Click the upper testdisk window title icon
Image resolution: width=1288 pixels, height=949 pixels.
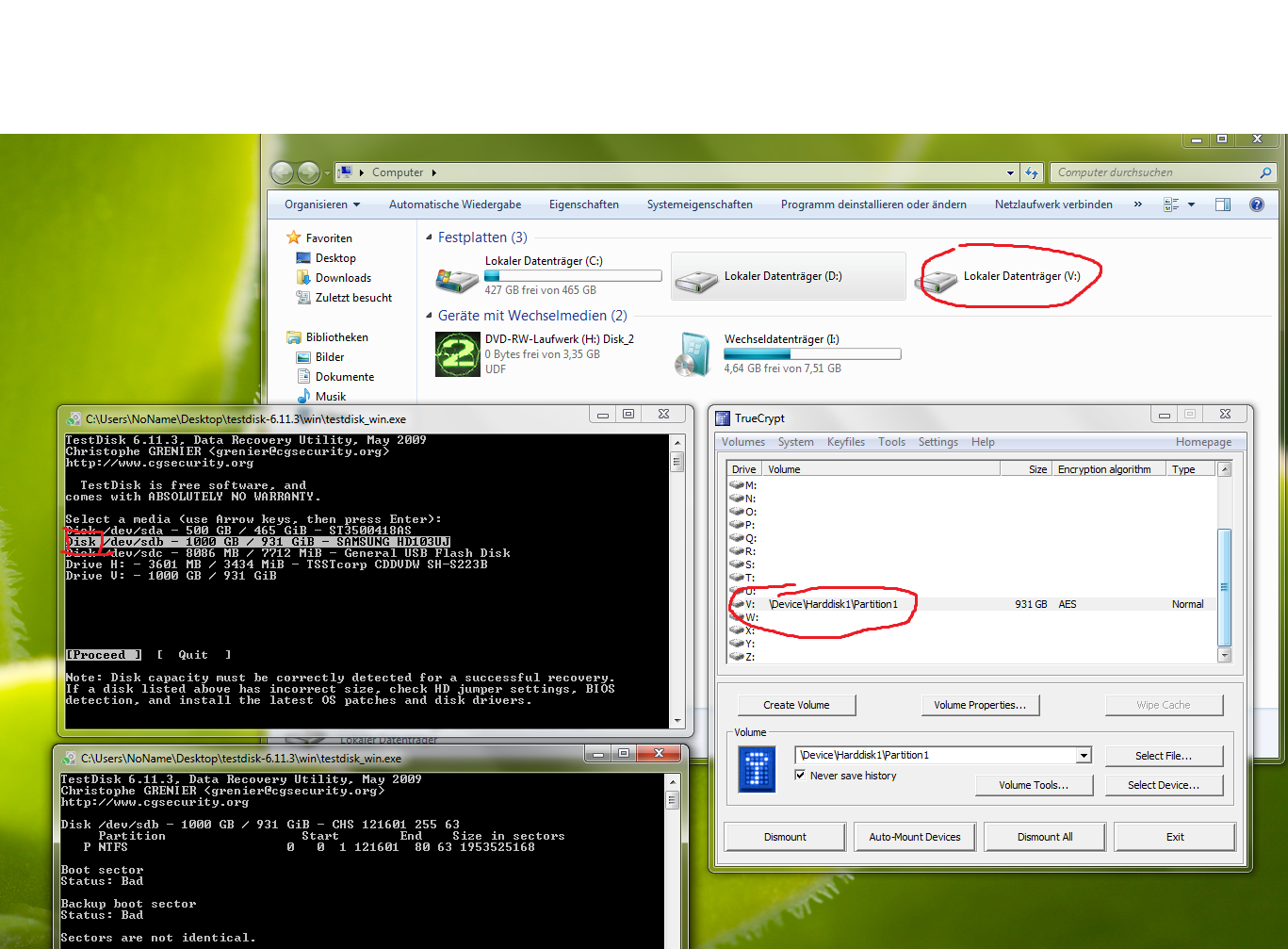[73, 419]
